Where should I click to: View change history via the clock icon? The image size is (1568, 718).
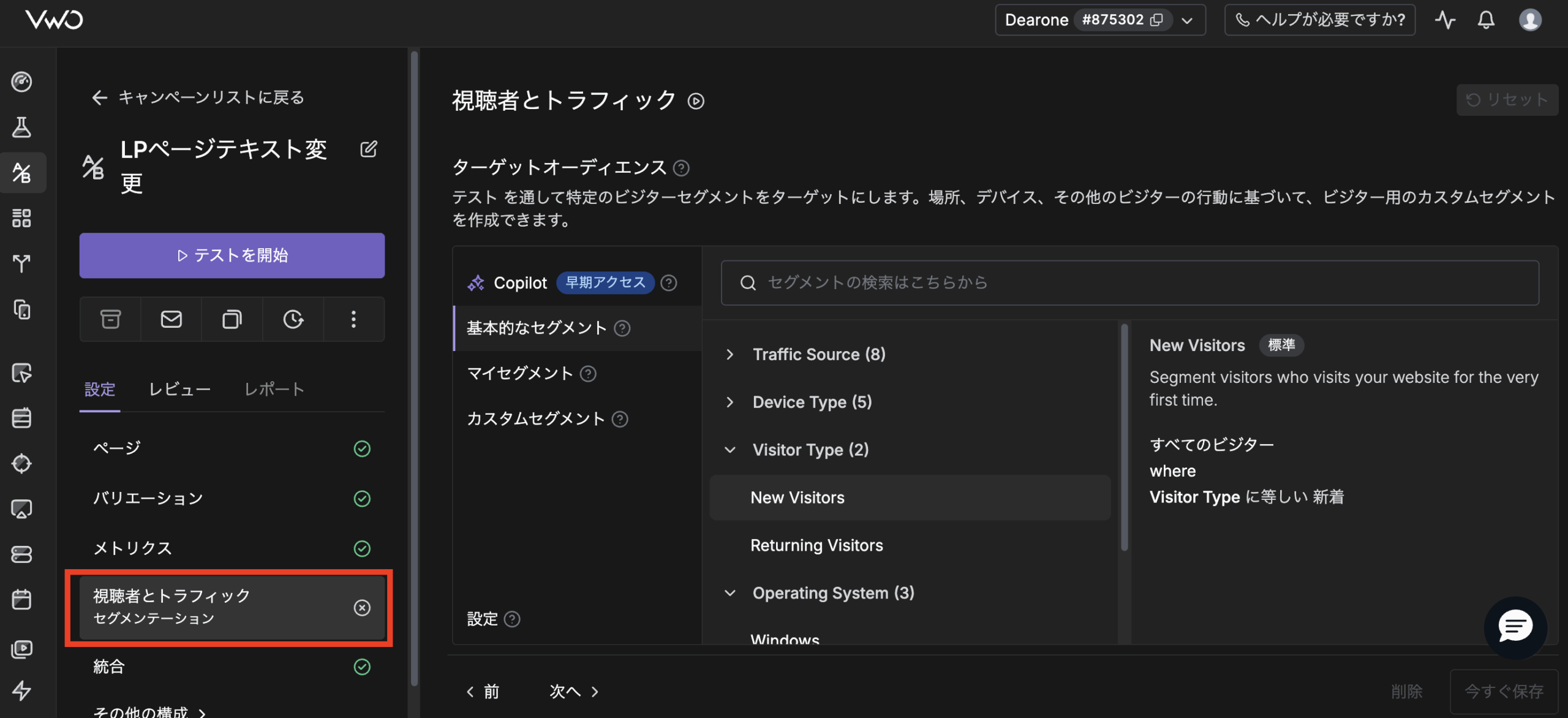click(x=293, y=319)
